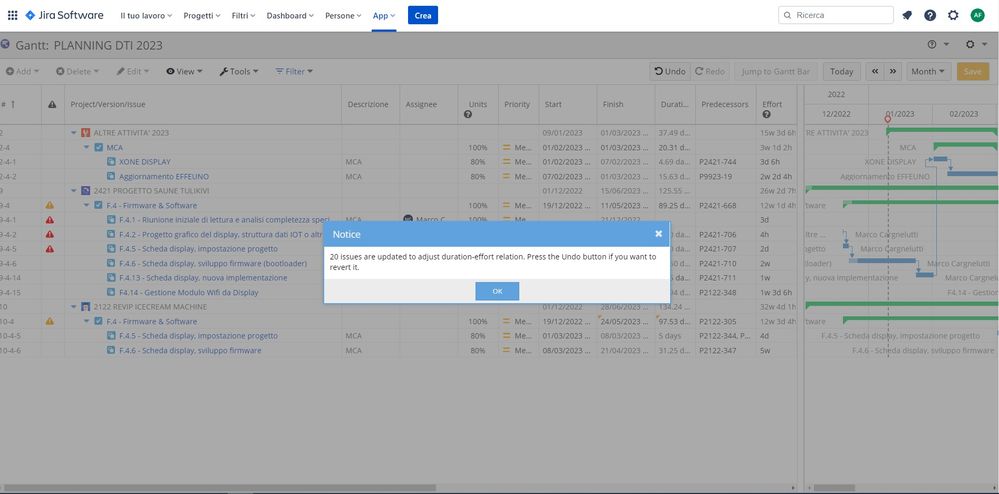999x494 pixels.
Task: Open the Month timescale dropdown
Action: point(928,71)
